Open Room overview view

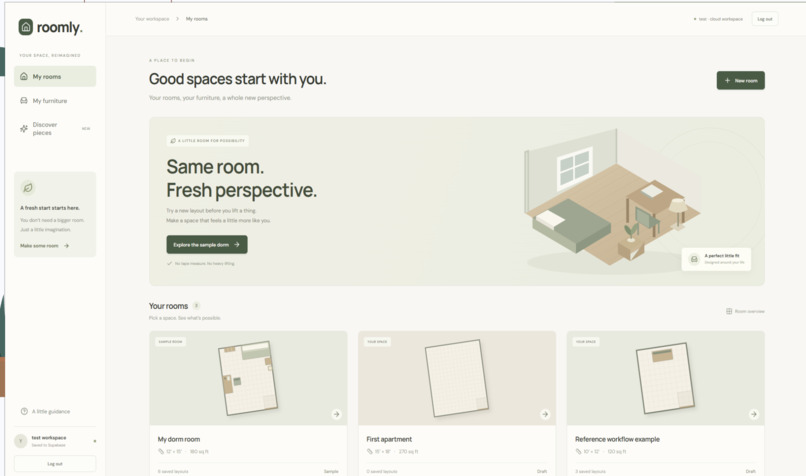(745, 311)
